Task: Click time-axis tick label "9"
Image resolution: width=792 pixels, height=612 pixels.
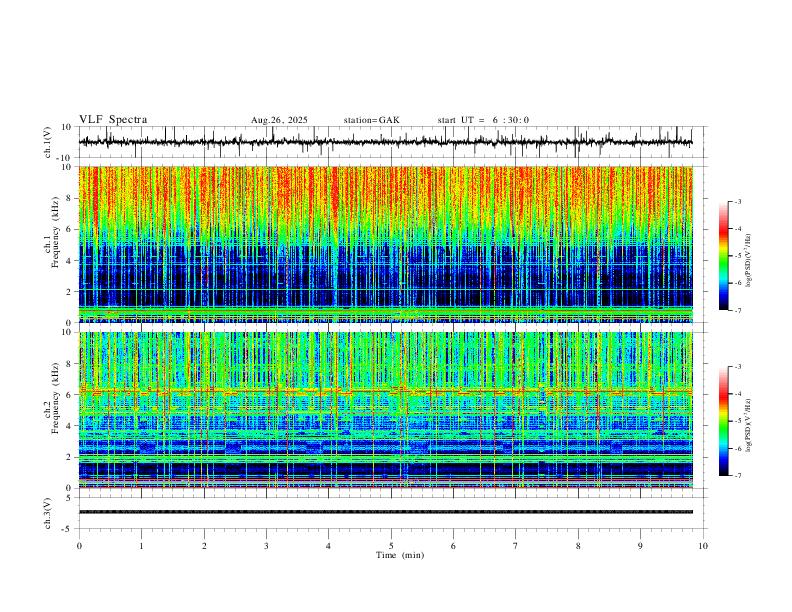Action: pyautogui.click(x=640, y=546)
